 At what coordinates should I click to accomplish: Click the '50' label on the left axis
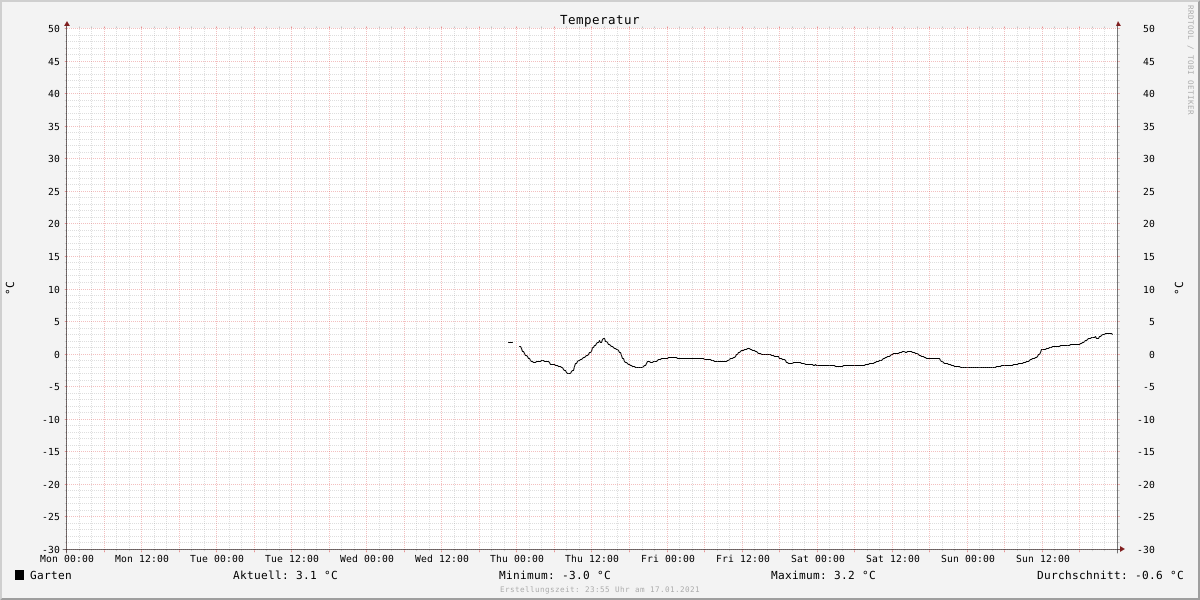(54, 29)
